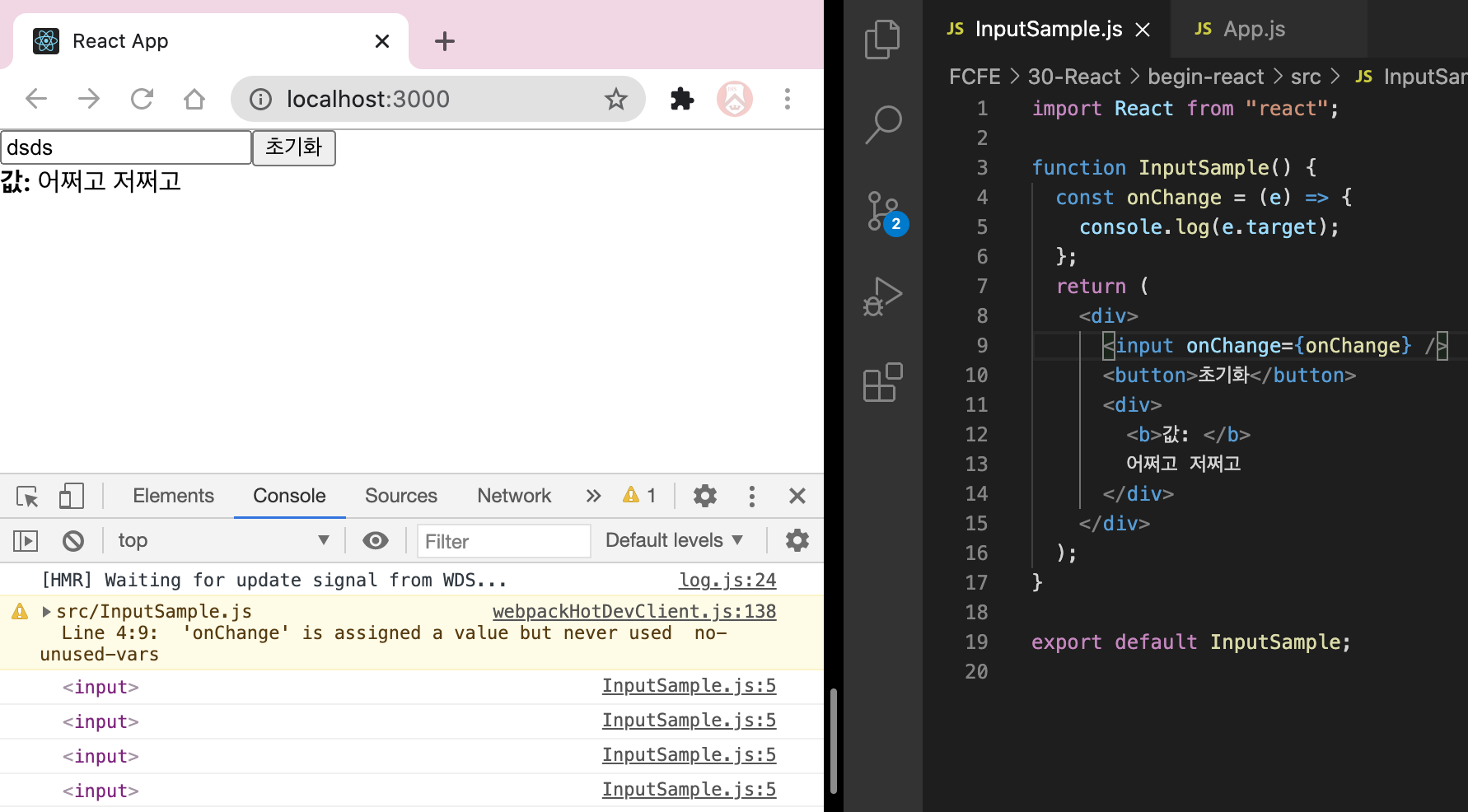Click src breadcrumb segment
The height and width of the screenshot is (812, 1468).
tap(1305, 77)
